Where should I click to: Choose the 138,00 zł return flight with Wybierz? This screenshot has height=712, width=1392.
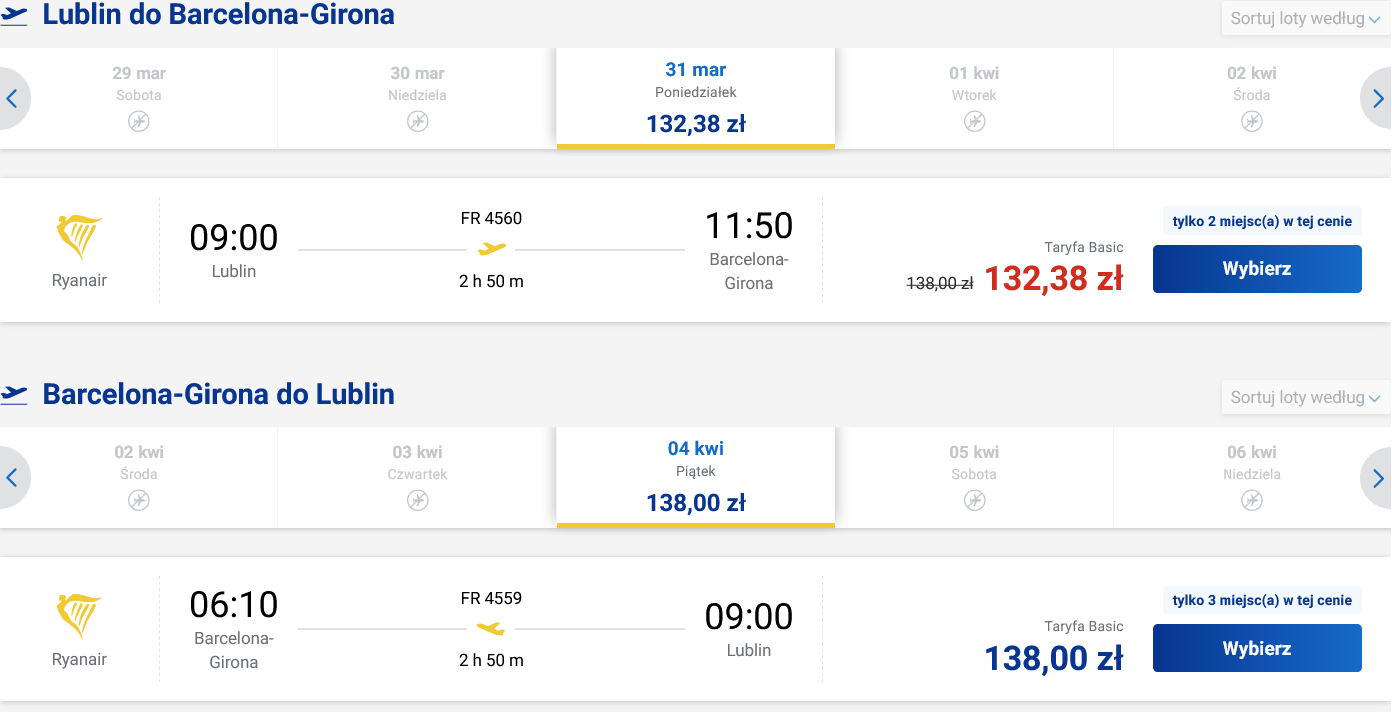(x=1257, y=648)
